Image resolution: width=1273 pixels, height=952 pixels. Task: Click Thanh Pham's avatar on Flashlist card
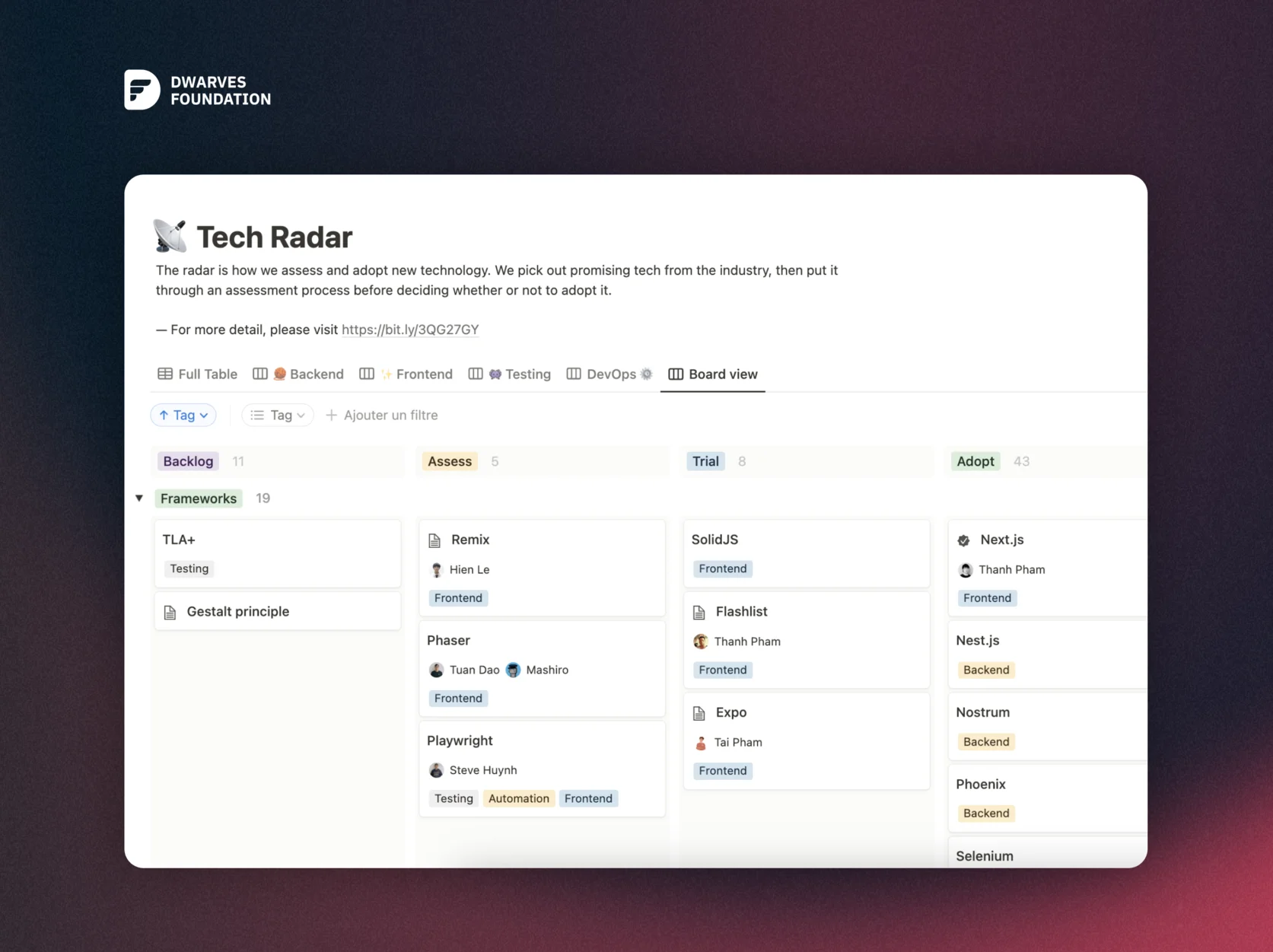(x=701, y=642)
